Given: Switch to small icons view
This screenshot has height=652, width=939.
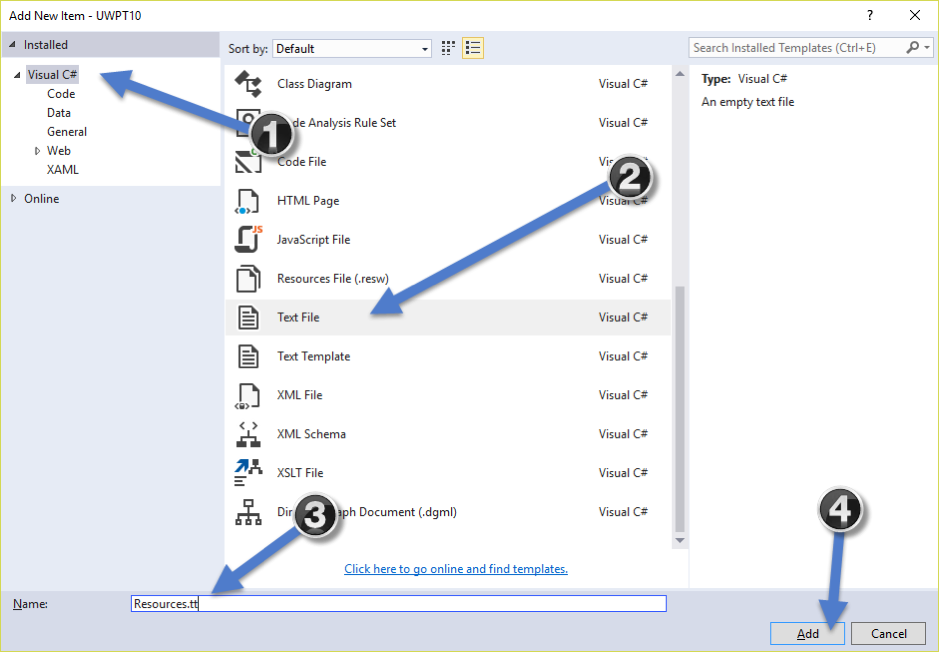Looking at the screenshot, I should pyautogui.click(x=447, y=47).
